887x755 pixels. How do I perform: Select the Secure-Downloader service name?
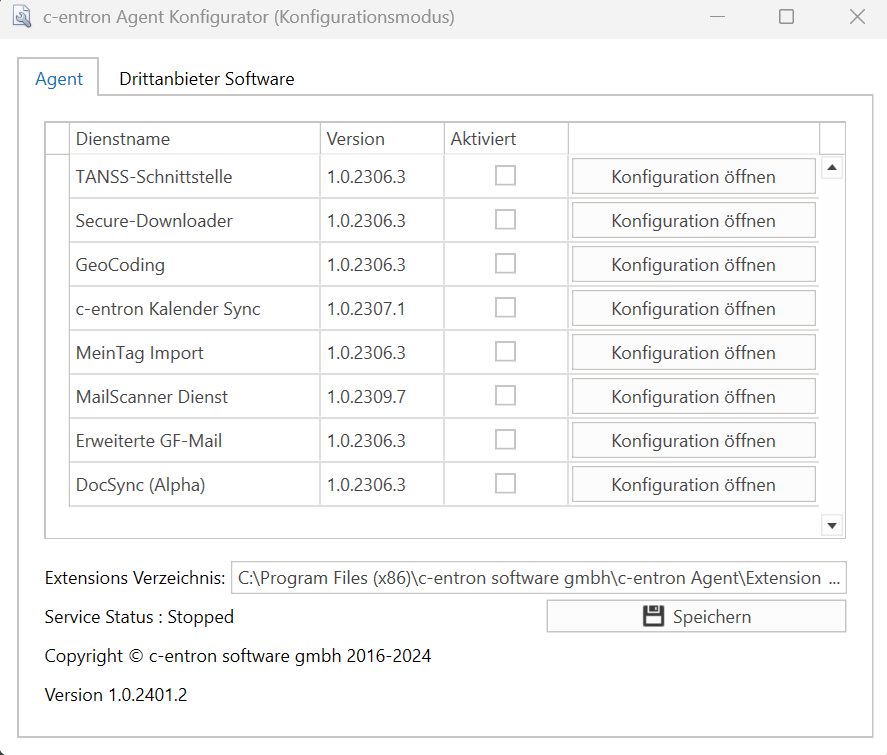154,221
